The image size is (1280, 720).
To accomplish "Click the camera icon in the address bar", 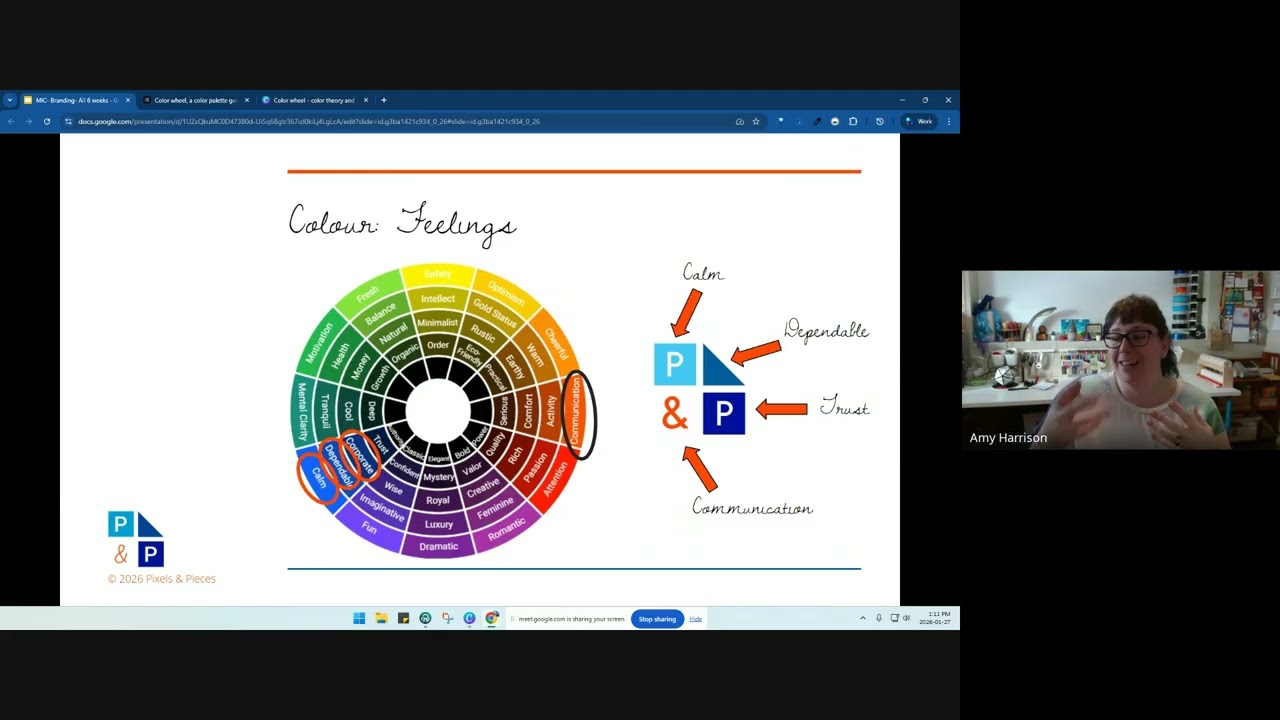I will click(x=740, y=121).
